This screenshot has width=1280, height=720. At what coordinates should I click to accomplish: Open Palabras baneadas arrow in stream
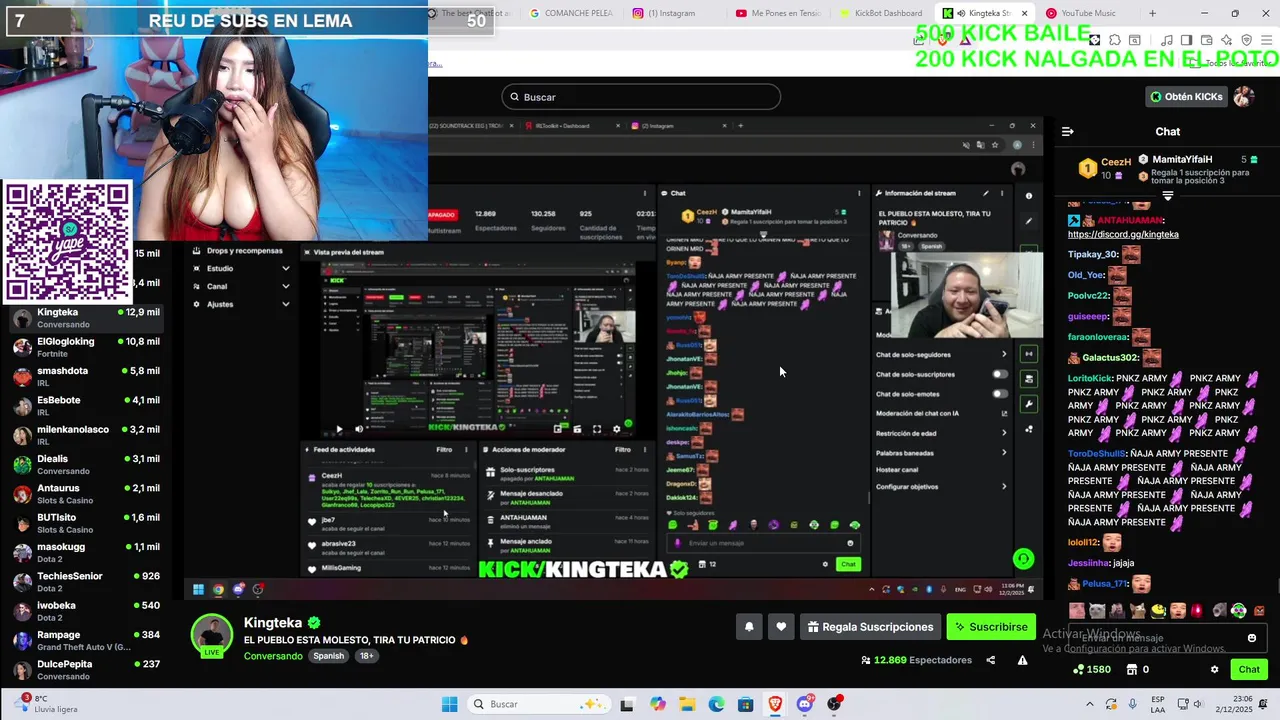pos(1004,453)
